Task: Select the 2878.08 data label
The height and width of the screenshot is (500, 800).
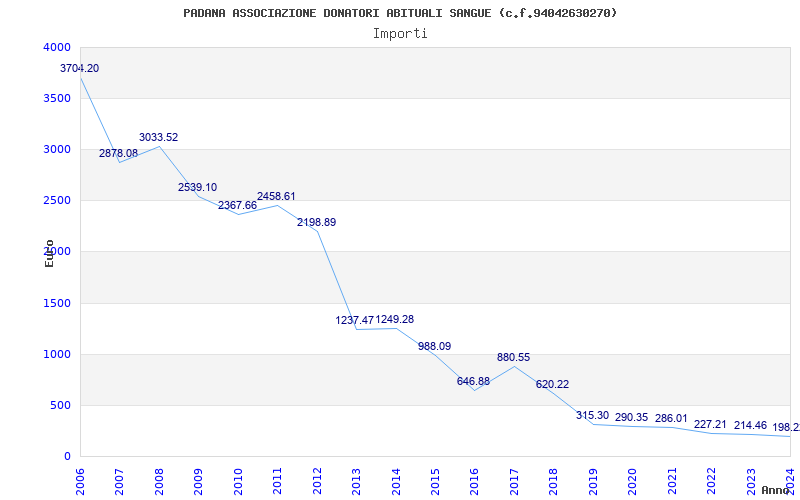Action: pyautogui.click(x=118, y=154)
